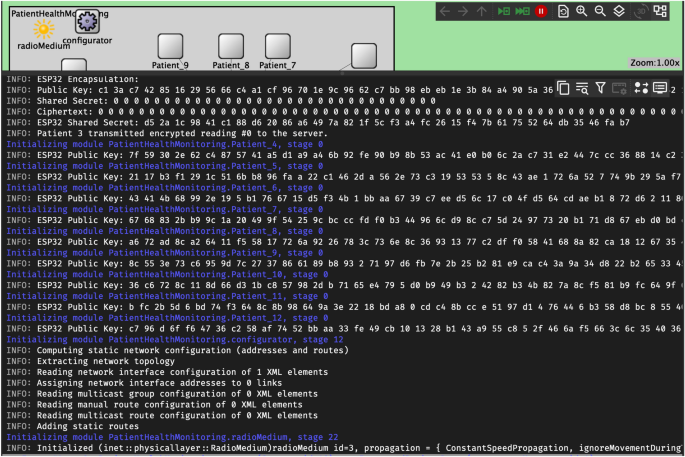This screenshot has width=685, height=457.
Task: Open log column configuration icon
Action: 619,88
